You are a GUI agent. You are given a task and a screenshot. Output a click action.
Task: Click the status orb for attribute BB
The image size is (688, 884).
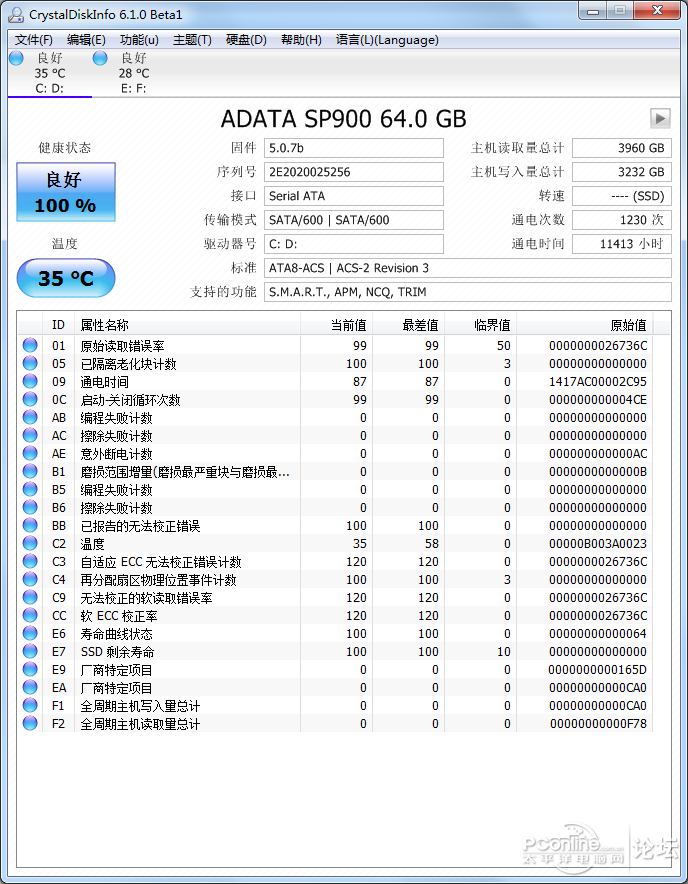tap(30, 525)
